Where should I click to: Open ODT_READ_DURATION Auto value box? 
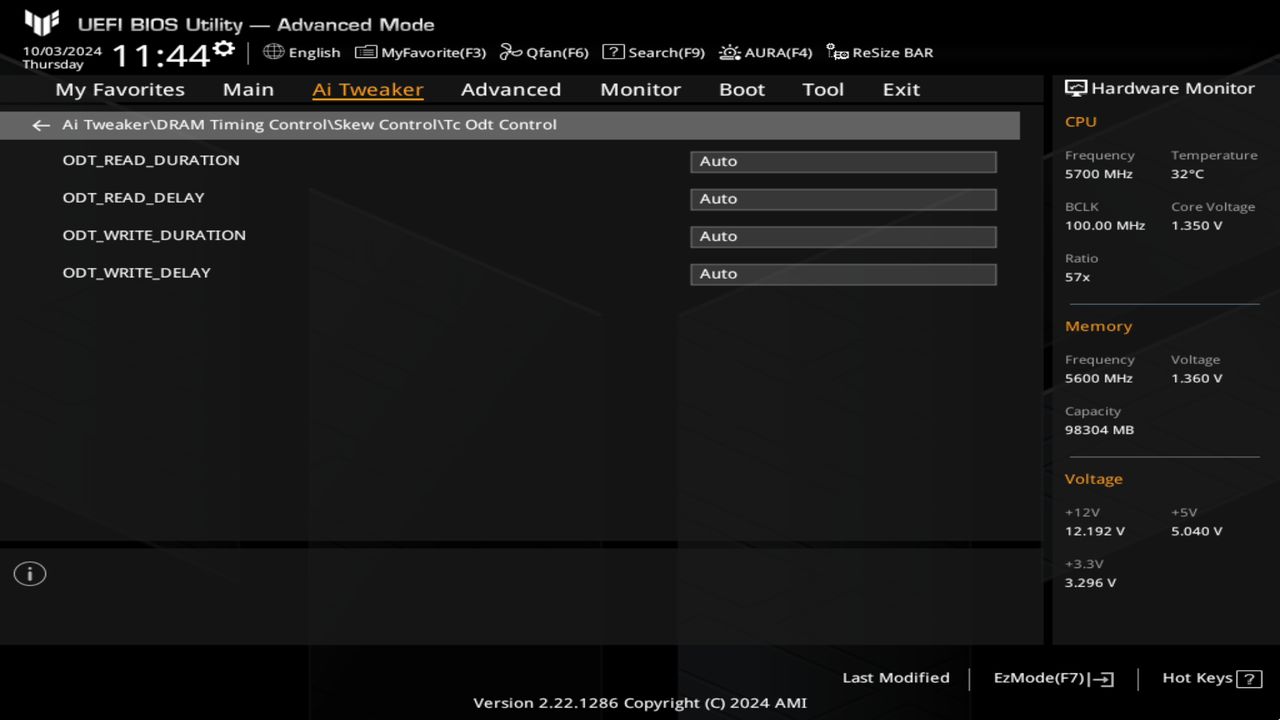click(843, 162)
